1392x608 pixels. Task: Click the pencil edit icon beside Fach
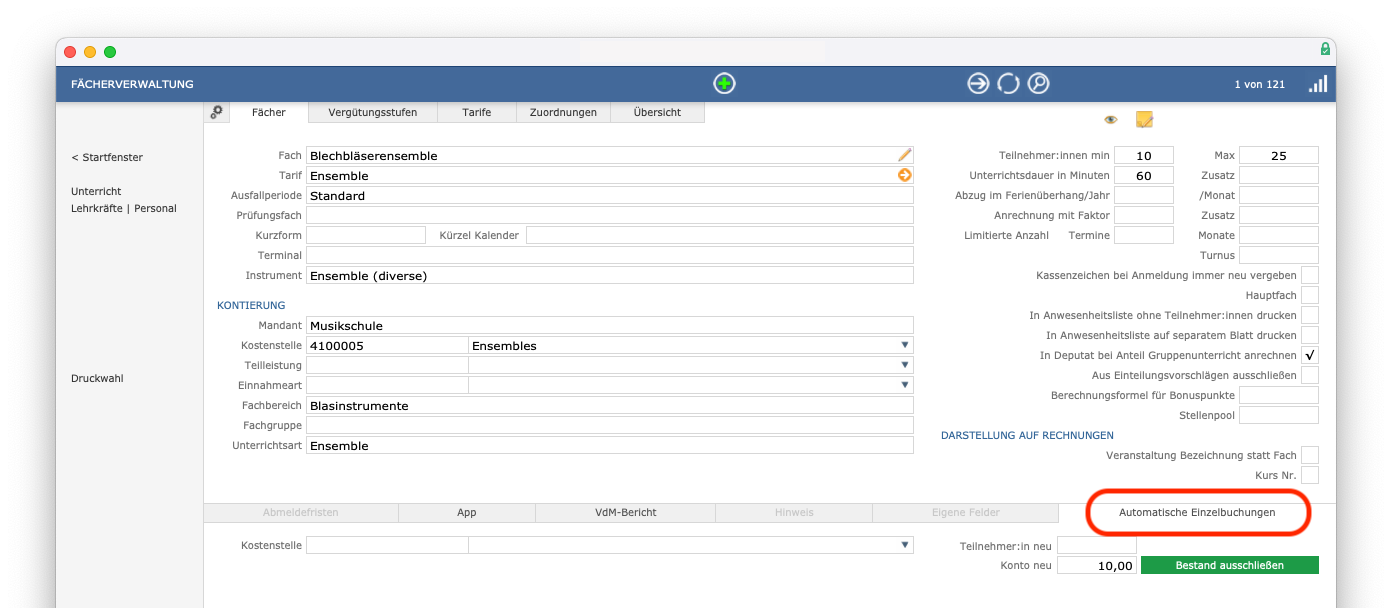tap(905, 155)
